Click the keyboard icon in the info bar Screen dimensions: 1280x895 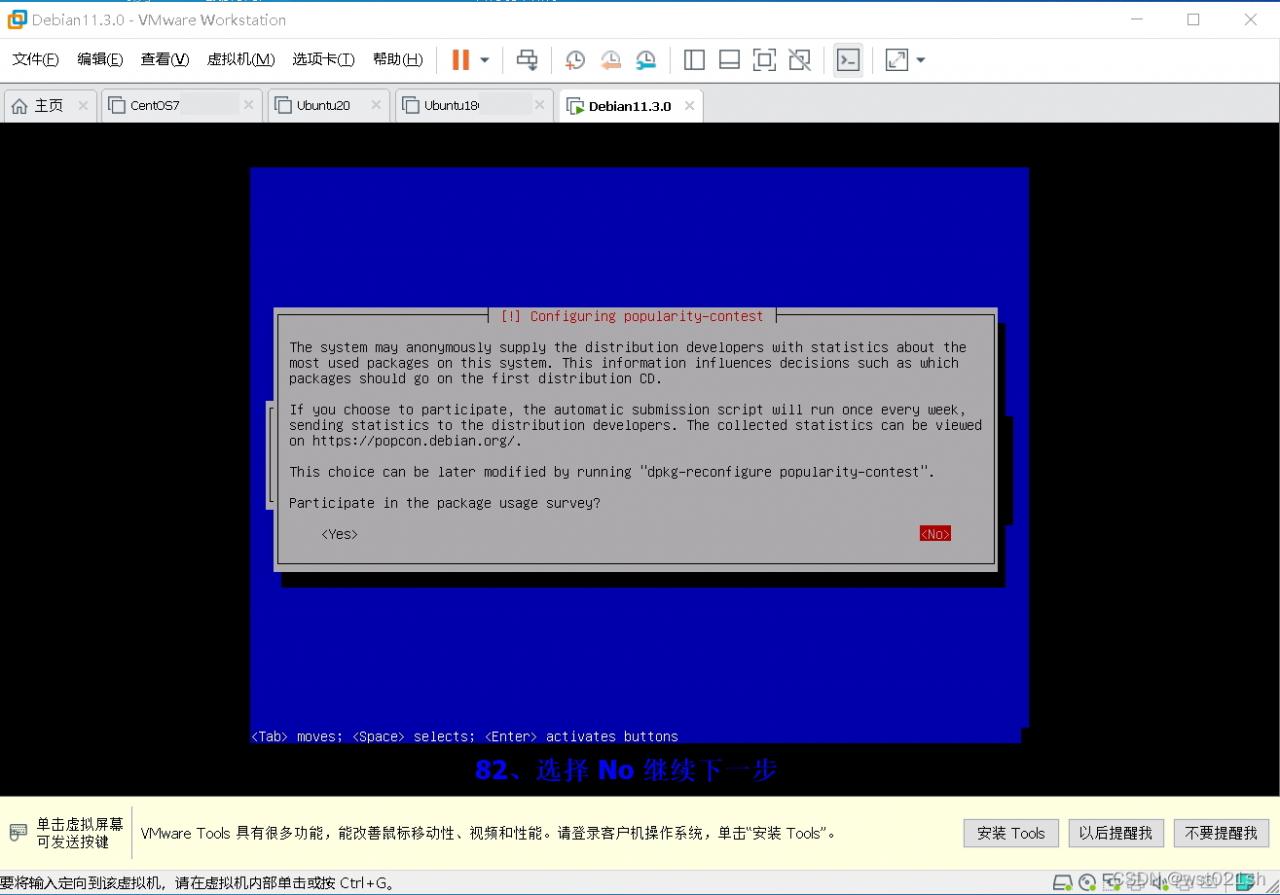pos(18,833)
